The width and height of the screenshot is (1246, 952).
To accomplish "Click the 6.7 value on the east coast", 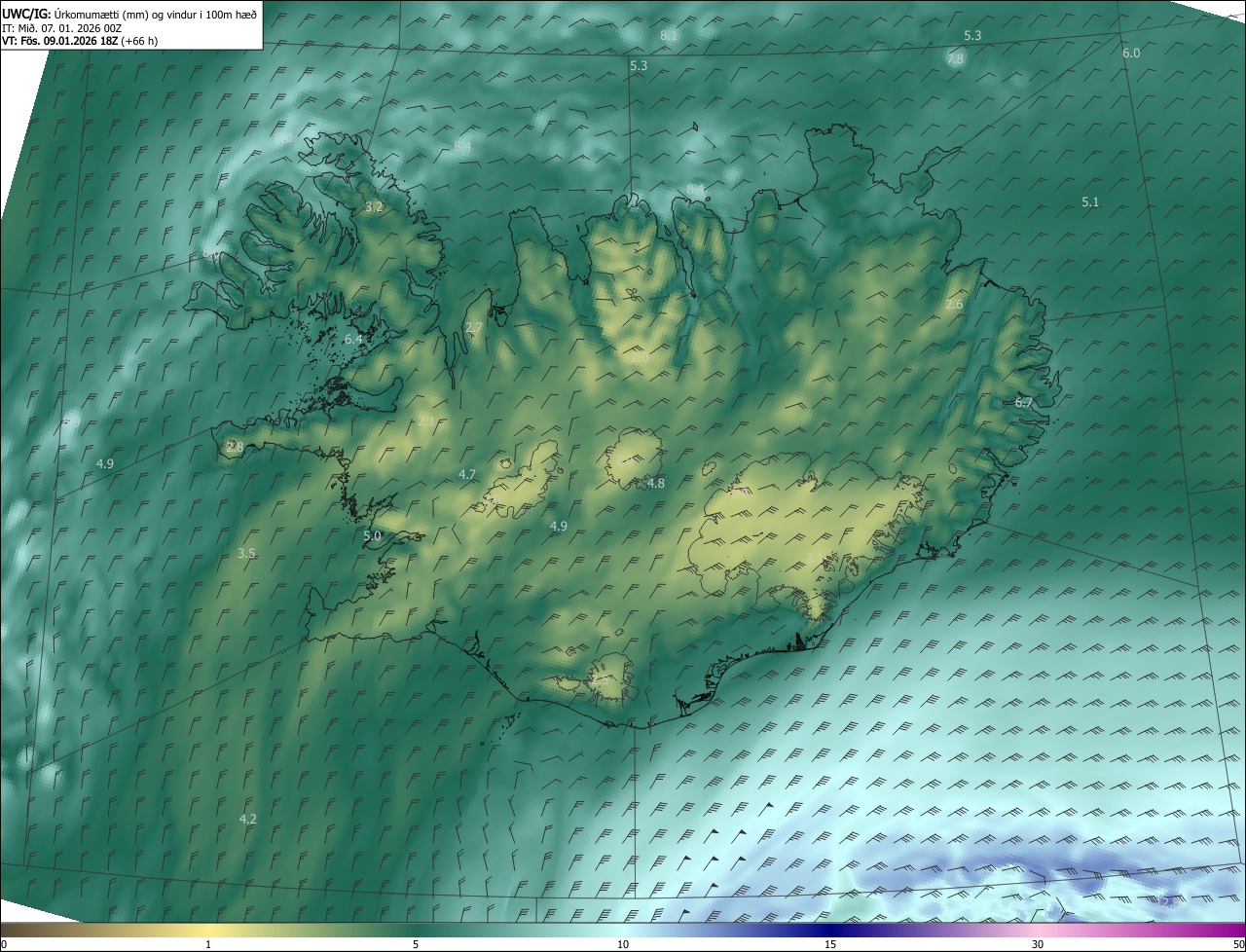I will [1023, 402].
